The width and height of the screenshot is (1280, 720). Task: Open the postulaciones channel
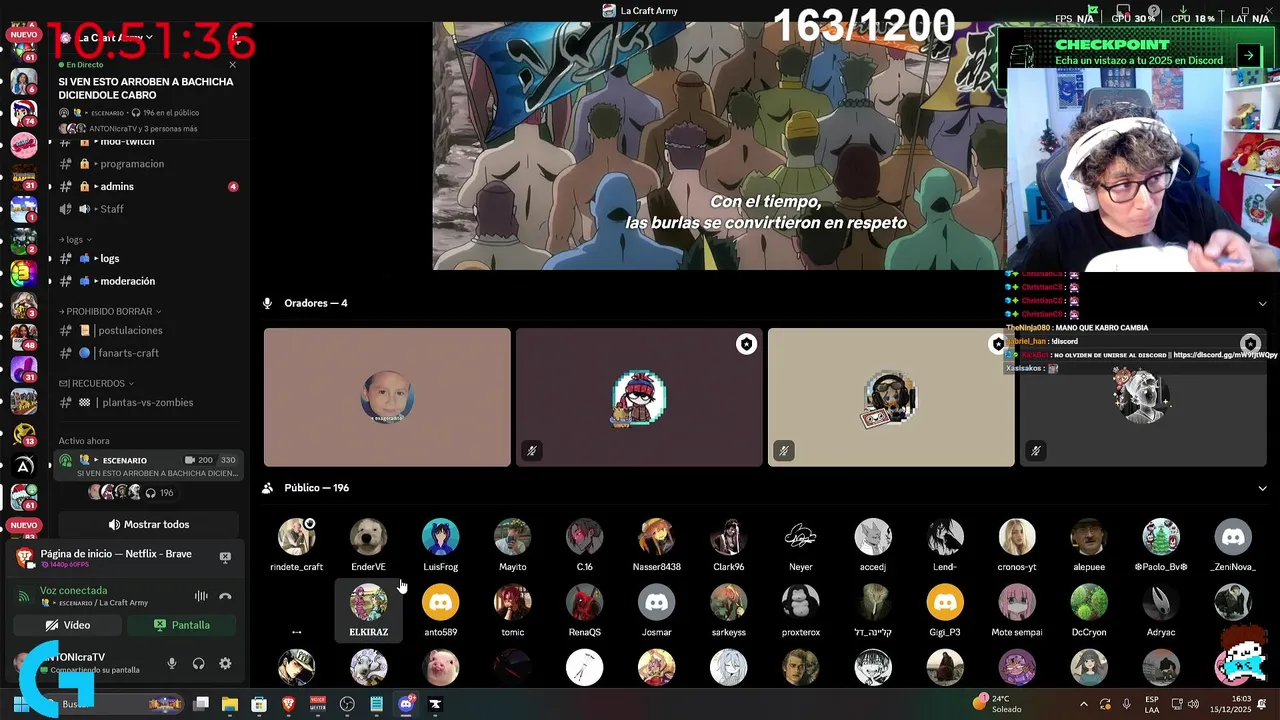(148, 330)
